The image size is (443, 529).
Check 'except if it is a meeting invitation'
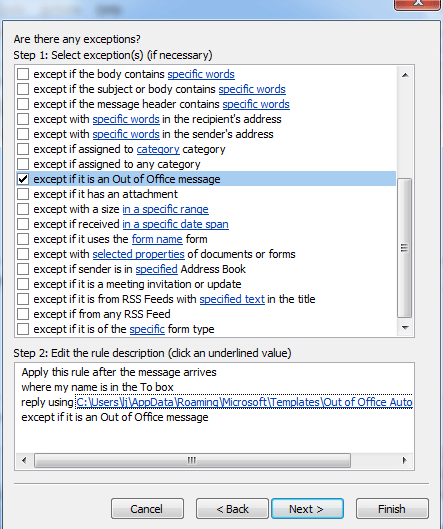[23, 284]
